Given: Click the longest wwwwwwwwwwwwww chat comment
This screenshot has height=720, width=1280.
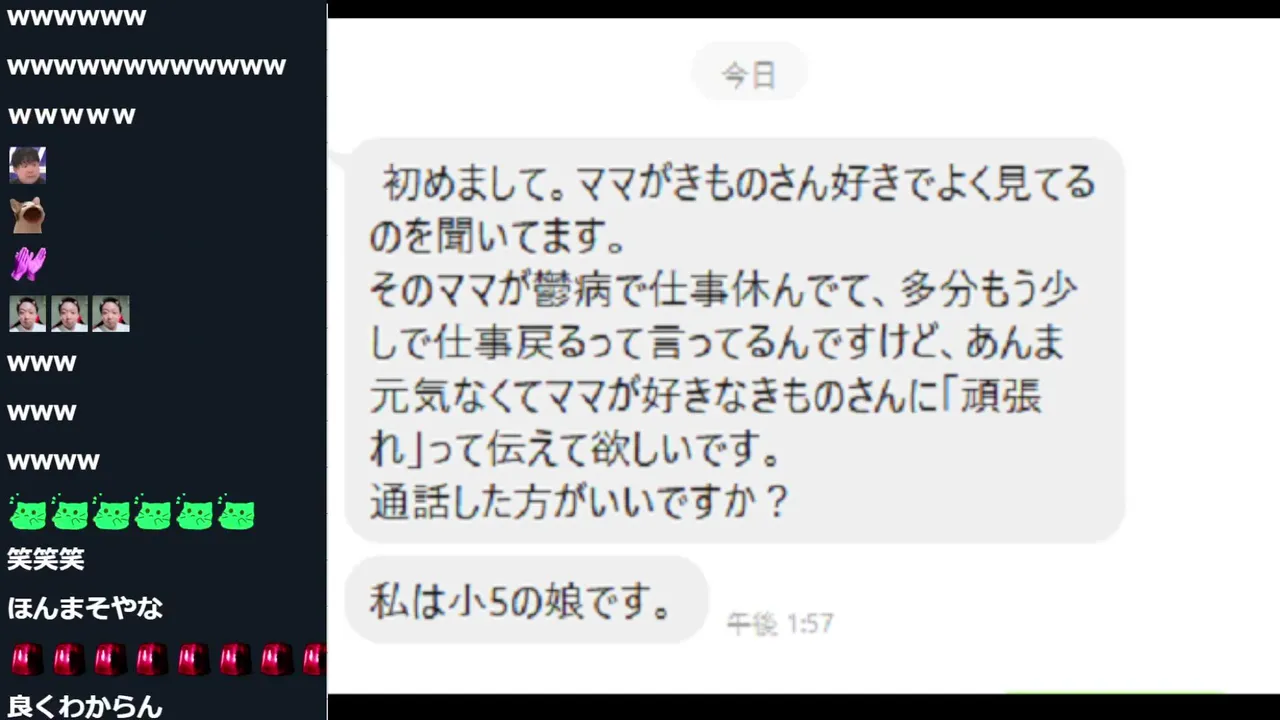Looking at the screenshot, I should [x=147, y=67].
